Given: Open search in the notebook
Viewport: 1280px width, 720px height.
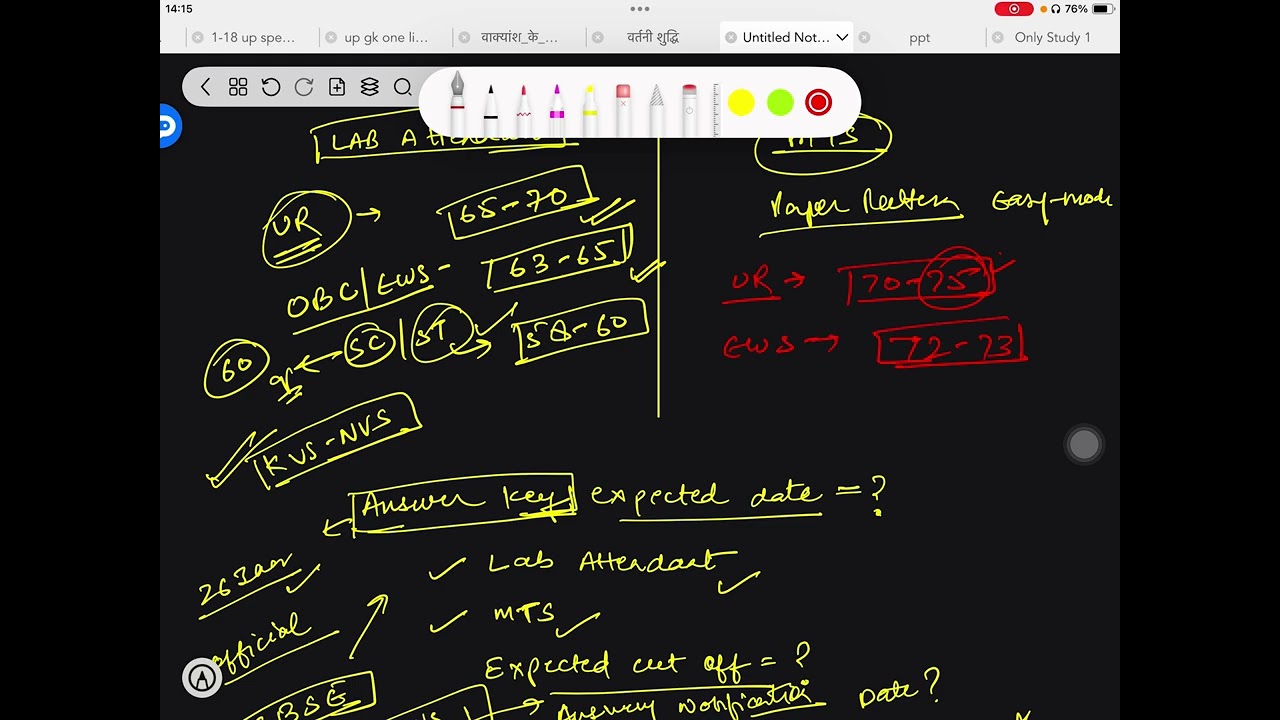Looking at the screenshot, I should click(x=403, y=87).
